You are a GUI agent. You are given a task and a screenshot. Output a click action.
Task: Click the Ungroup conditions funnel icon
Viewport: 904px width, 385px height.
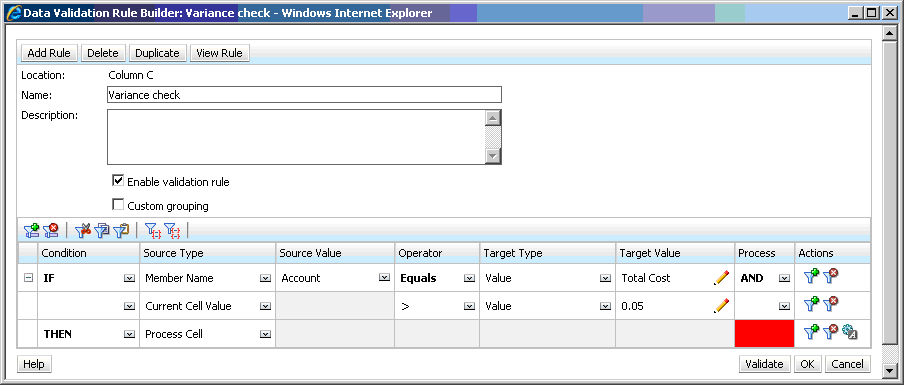[x=172, y=231]
